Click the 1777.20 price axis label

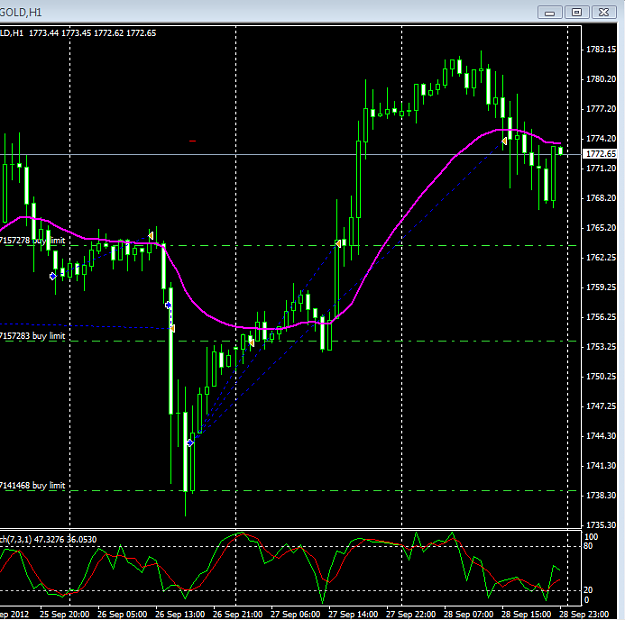601,109
